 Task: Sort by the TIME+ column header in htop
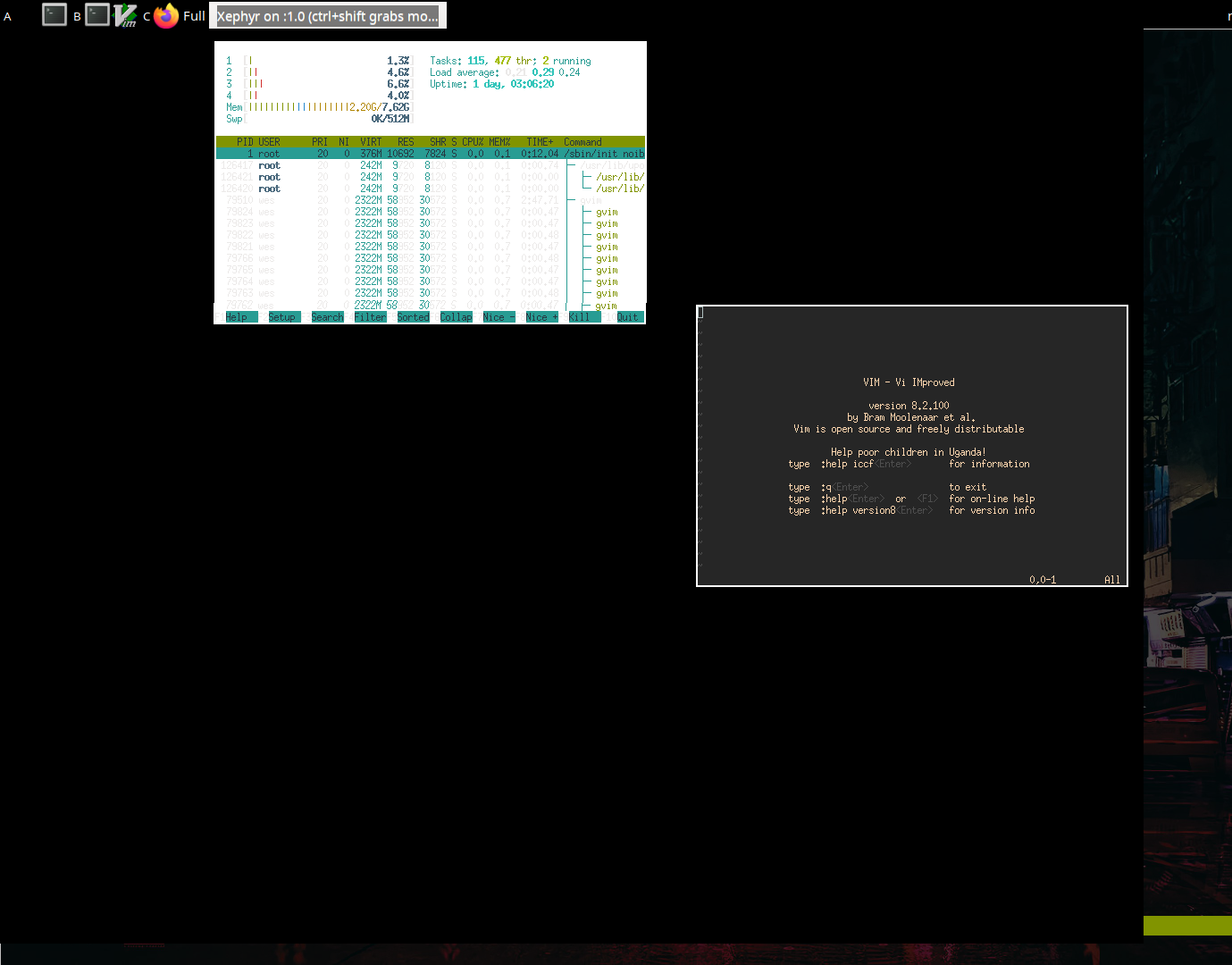(540, 142)
